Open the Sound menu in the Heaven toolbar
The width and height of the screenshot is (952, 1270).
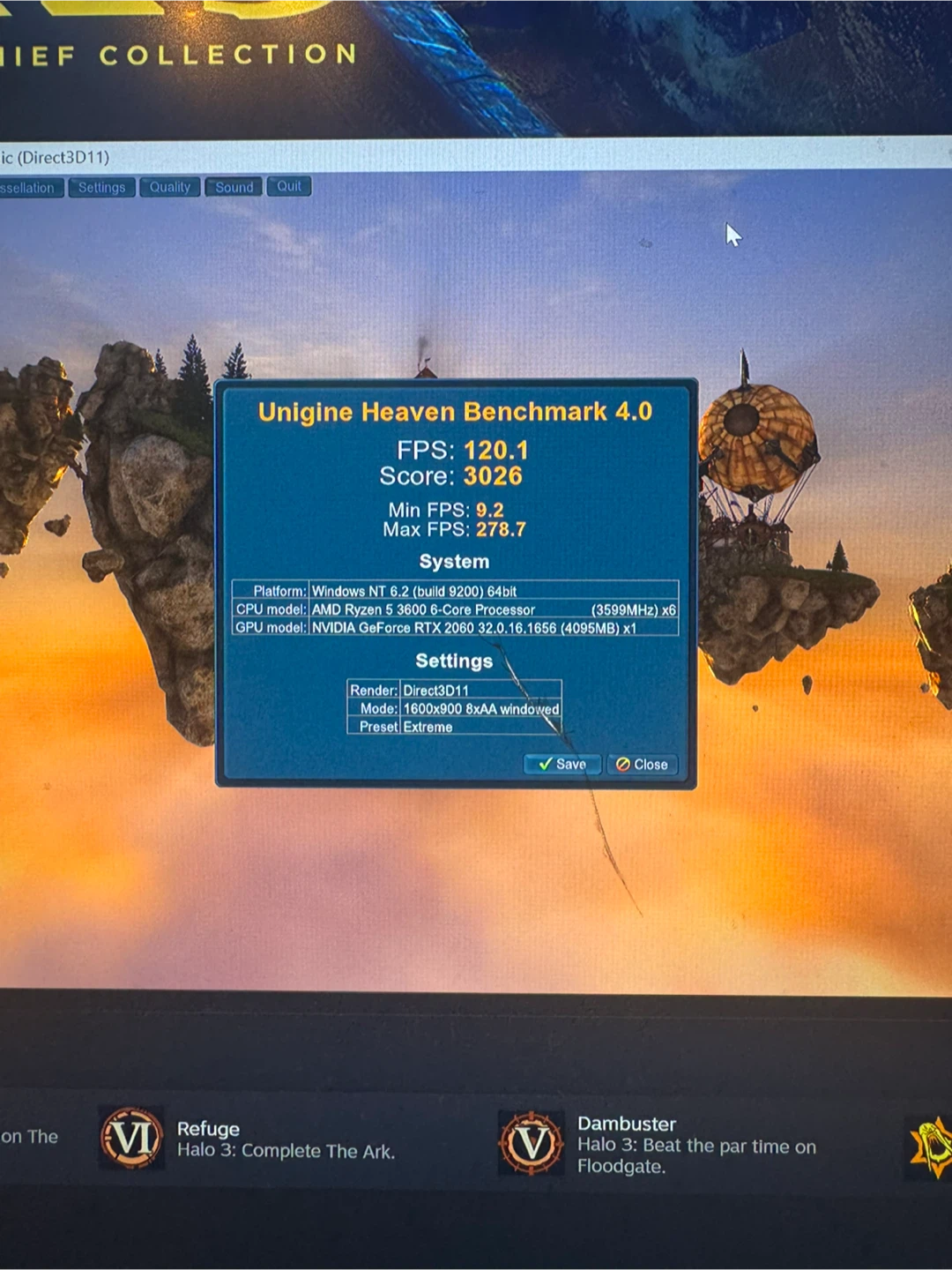tap(234, 187)
